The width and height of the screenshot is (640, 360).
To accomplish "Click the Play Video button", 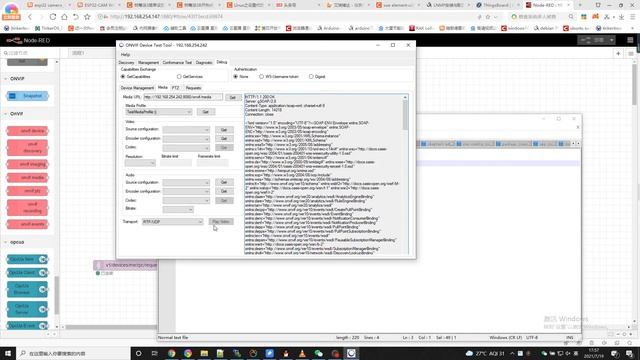I will 221,222.
